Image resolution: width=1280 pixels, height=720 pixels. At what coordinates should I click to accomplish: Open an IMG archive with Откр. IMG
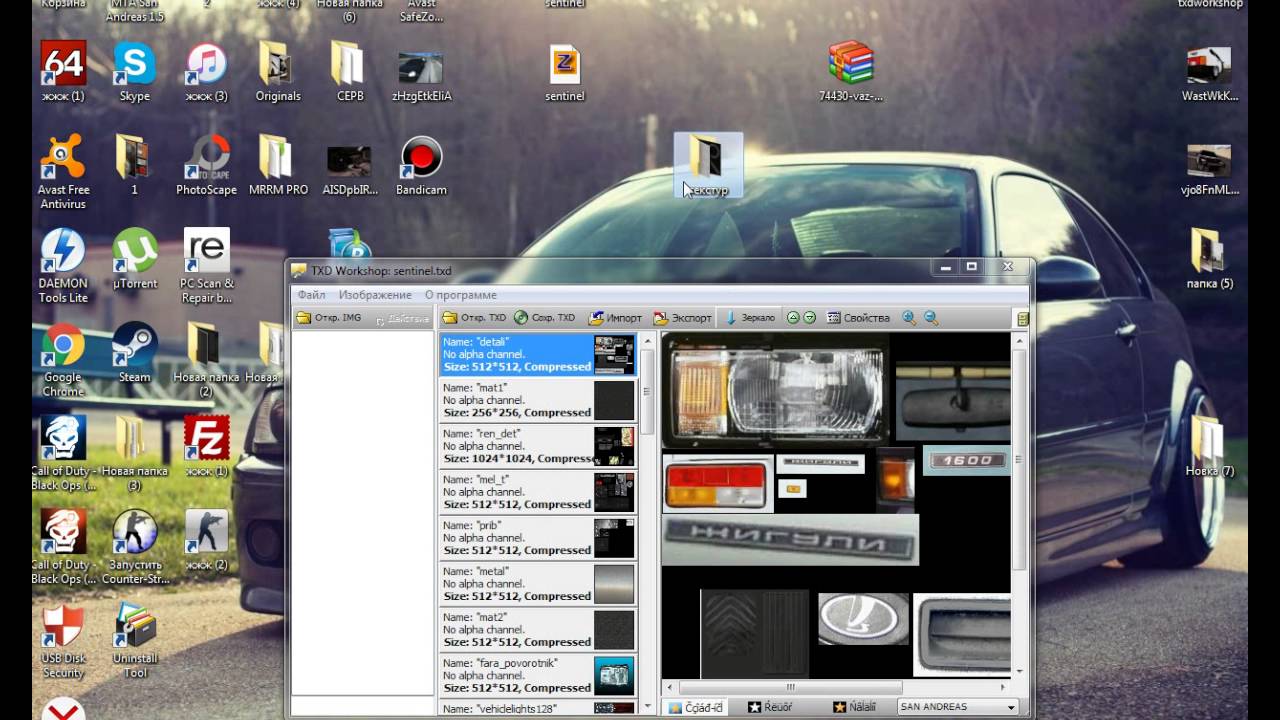coord(329,318)
